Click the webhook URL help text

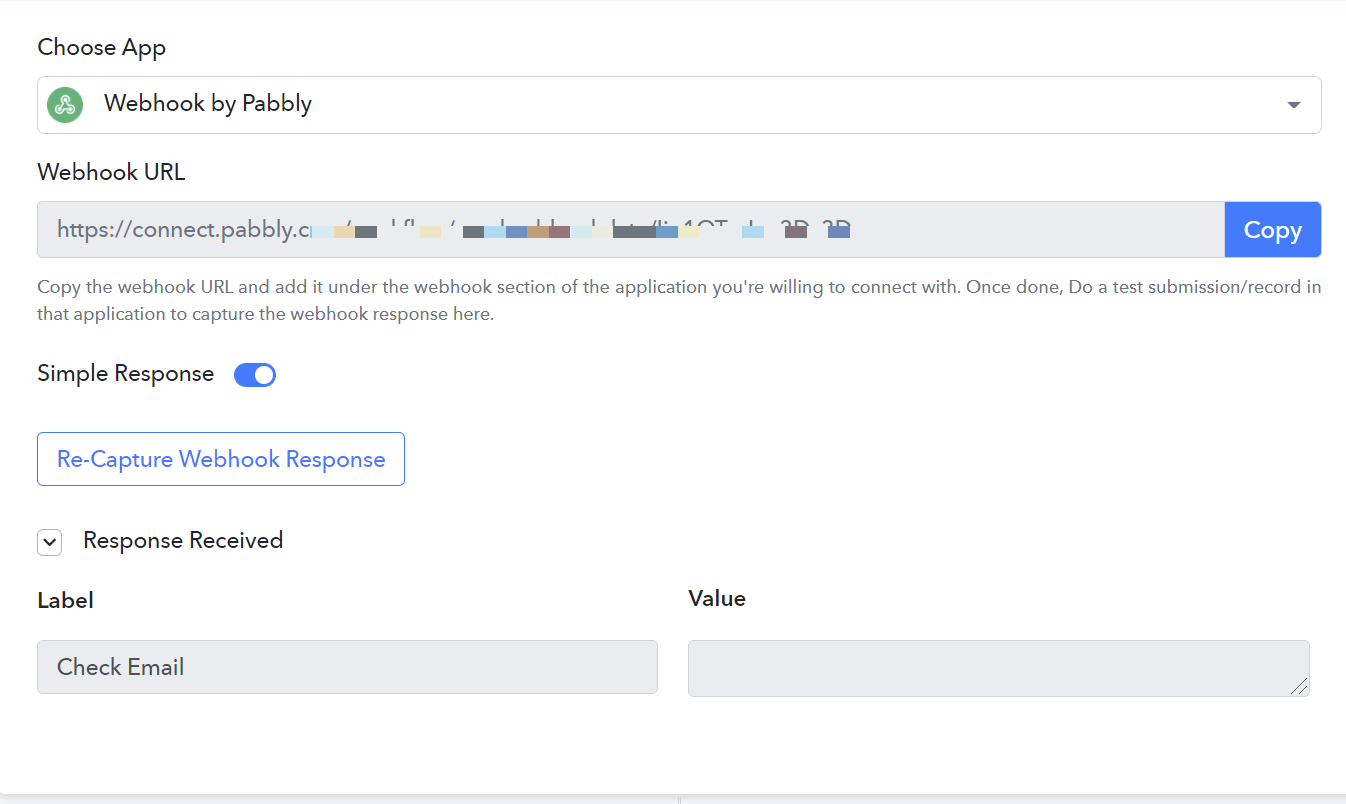[x=679, y=301]
